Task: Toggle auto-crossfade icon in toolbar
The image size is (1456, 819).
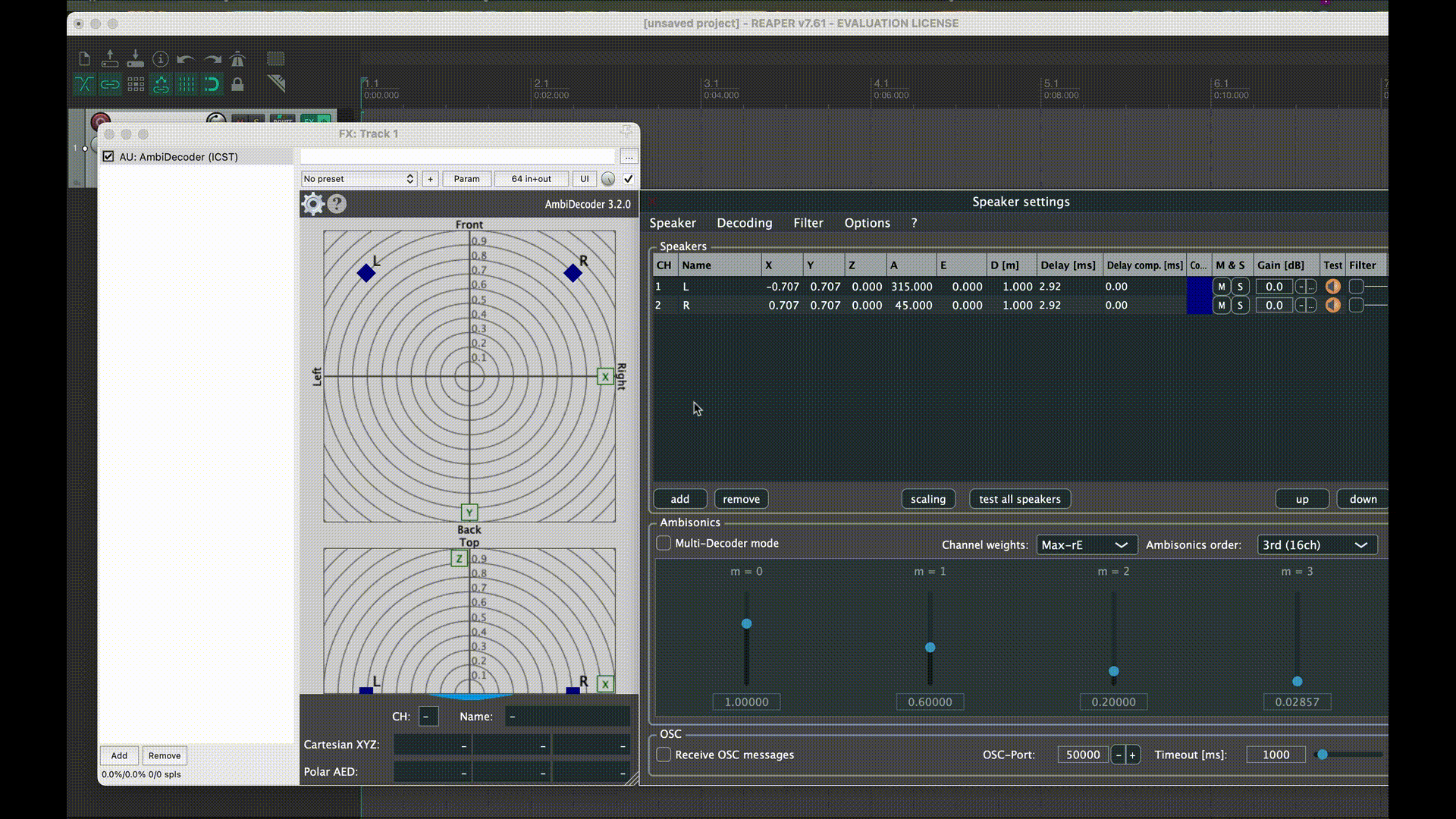Action: (x=84, y=84)
